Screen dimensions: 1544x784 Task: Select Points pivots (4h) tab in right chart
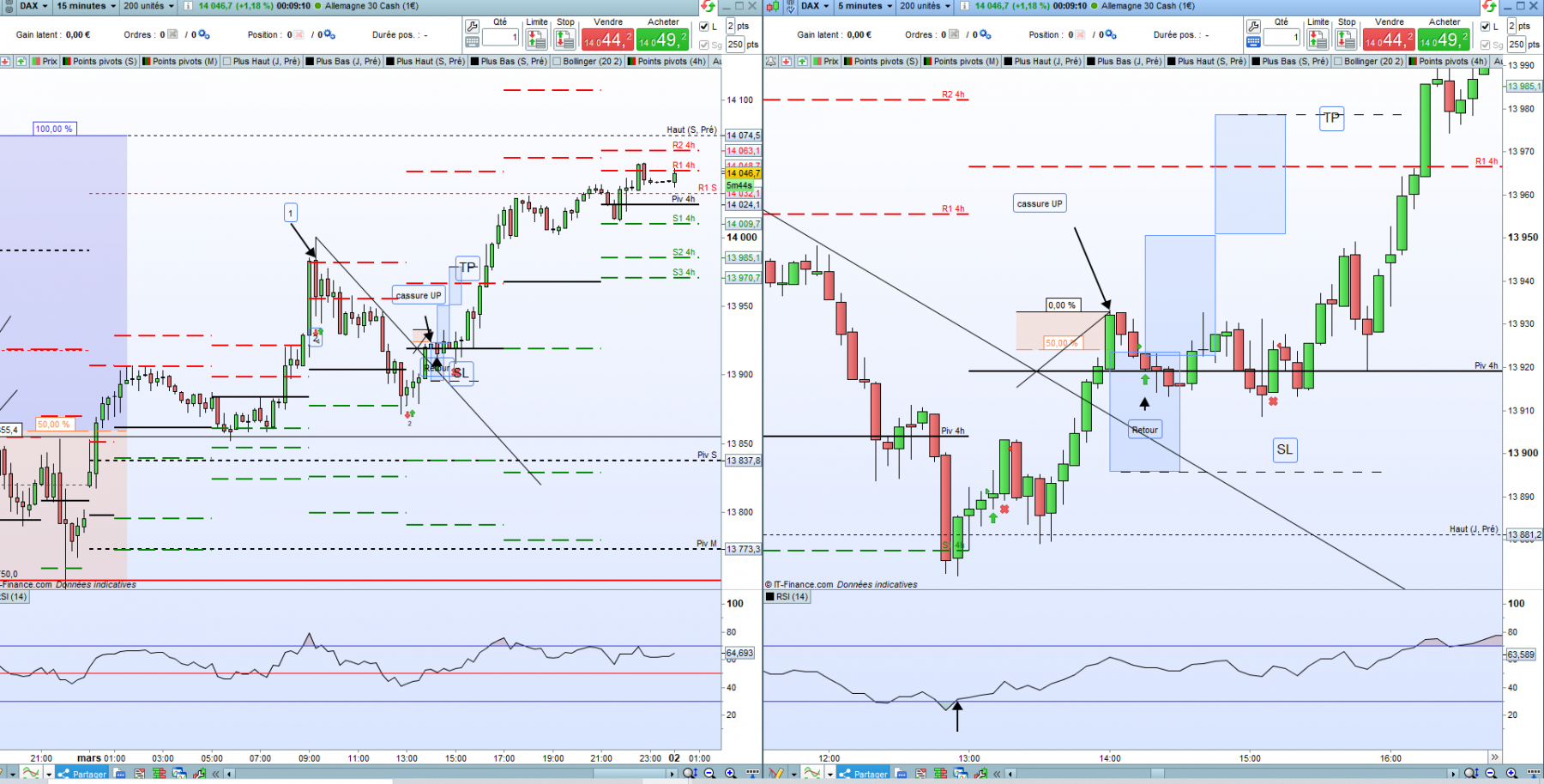(1448, 61)
